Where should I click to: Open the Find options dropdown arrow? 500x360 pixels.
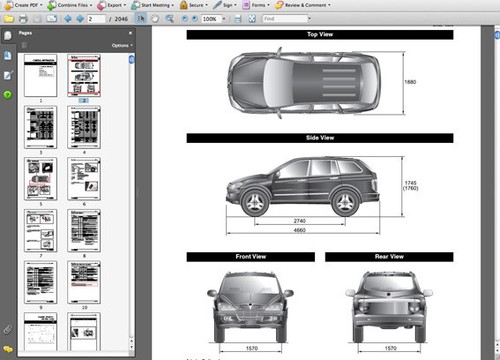tap(309, 19)
